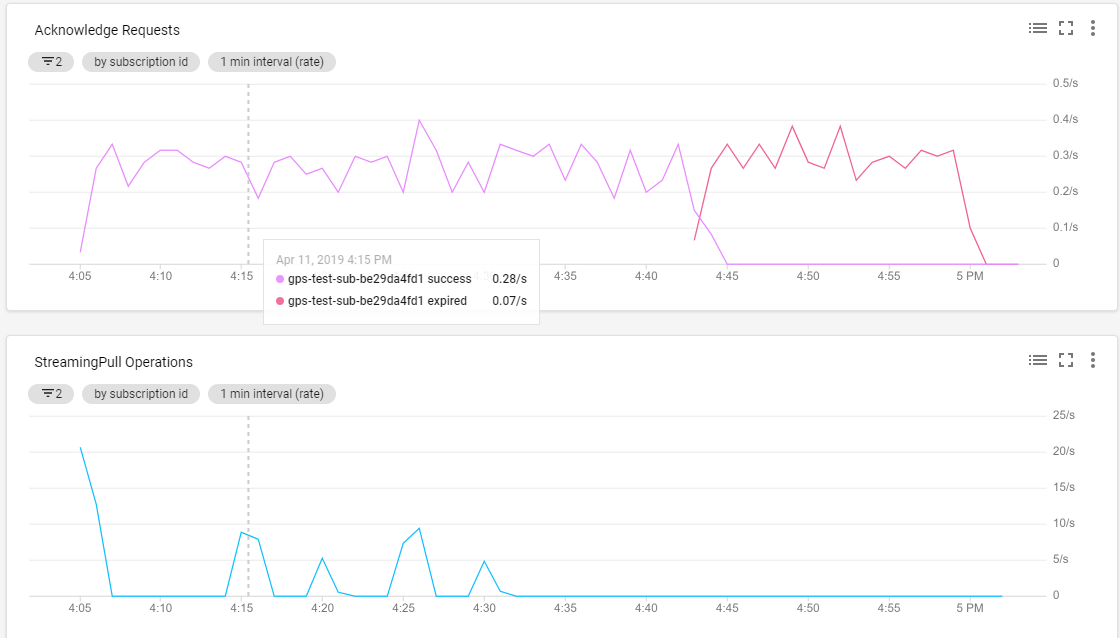Click the purple success legend dot in tooltip

[x=280, y=279]
